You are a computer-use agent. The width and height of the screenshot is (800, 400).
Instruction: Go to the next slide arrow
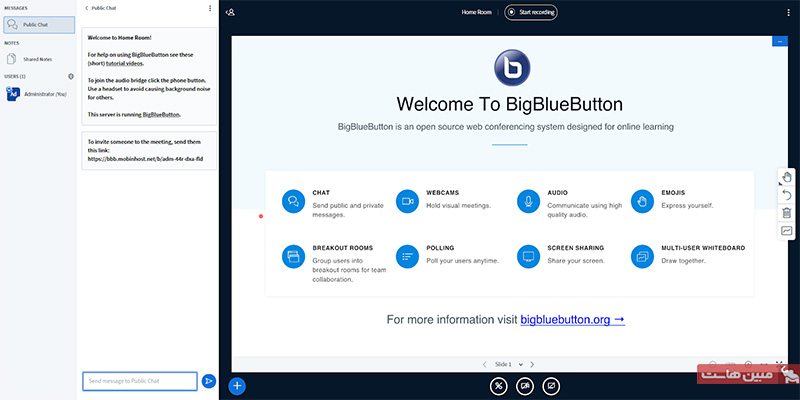tap(532, 364)
